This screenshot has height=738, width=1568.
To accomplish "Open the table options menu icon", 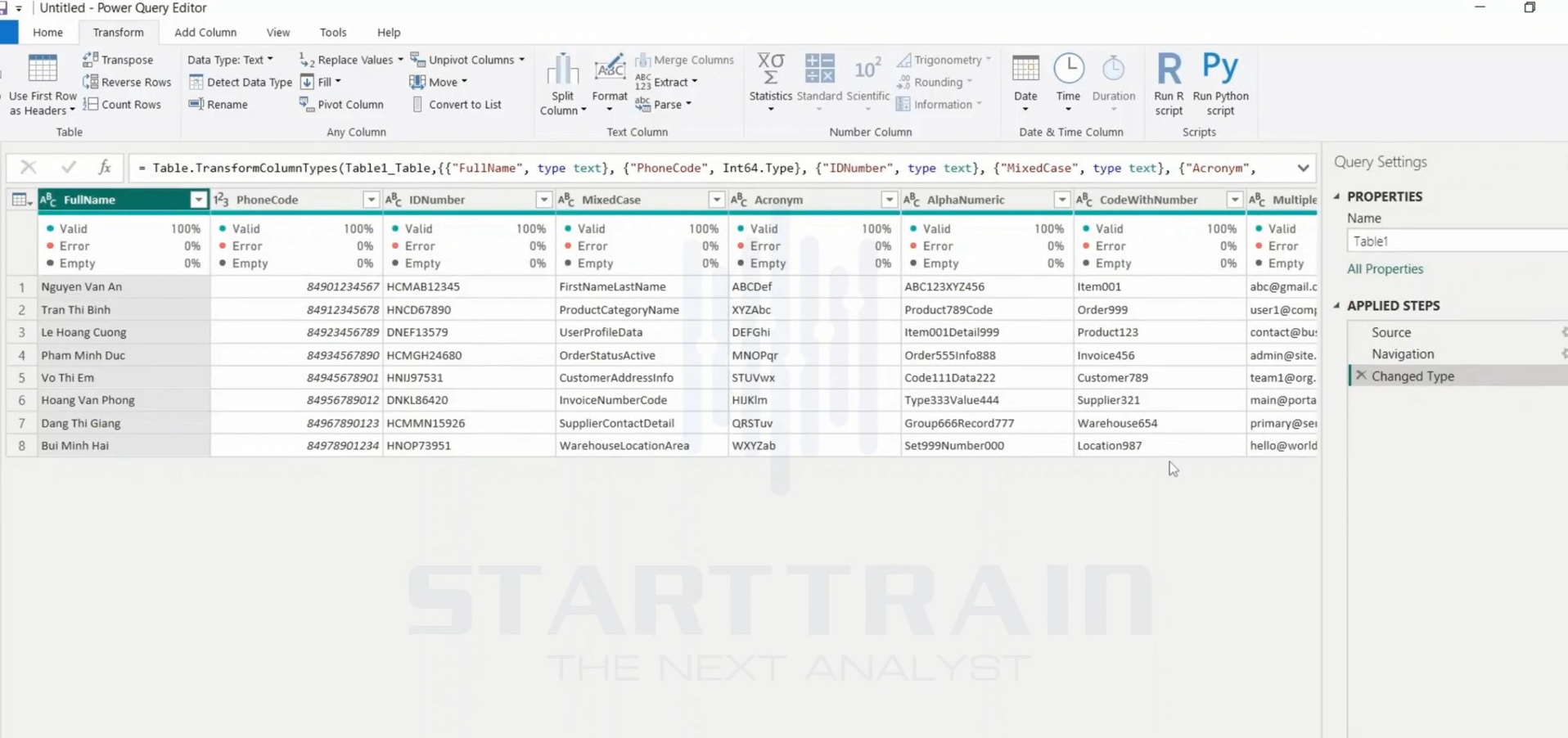I will [21, 200].
